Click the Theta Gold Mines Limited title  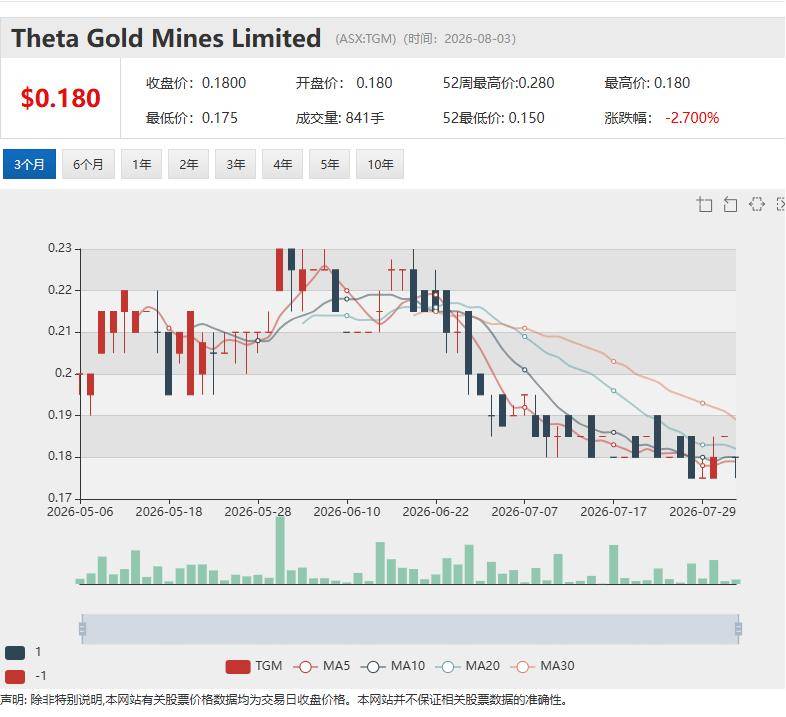click(x=166, y=38)
